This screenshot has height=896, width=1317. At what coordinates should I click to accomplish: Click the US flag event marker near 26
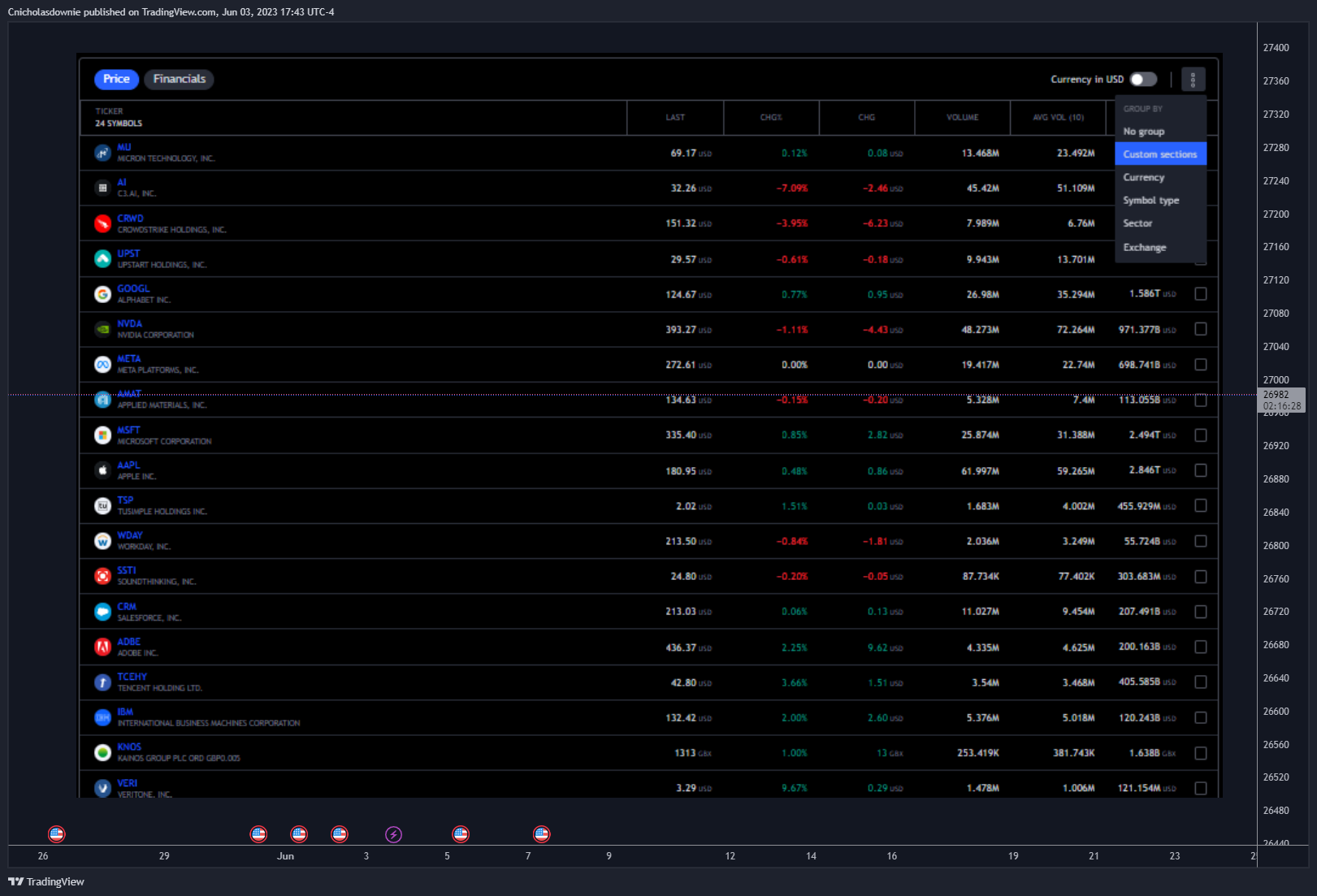click(x=56, y=834)
